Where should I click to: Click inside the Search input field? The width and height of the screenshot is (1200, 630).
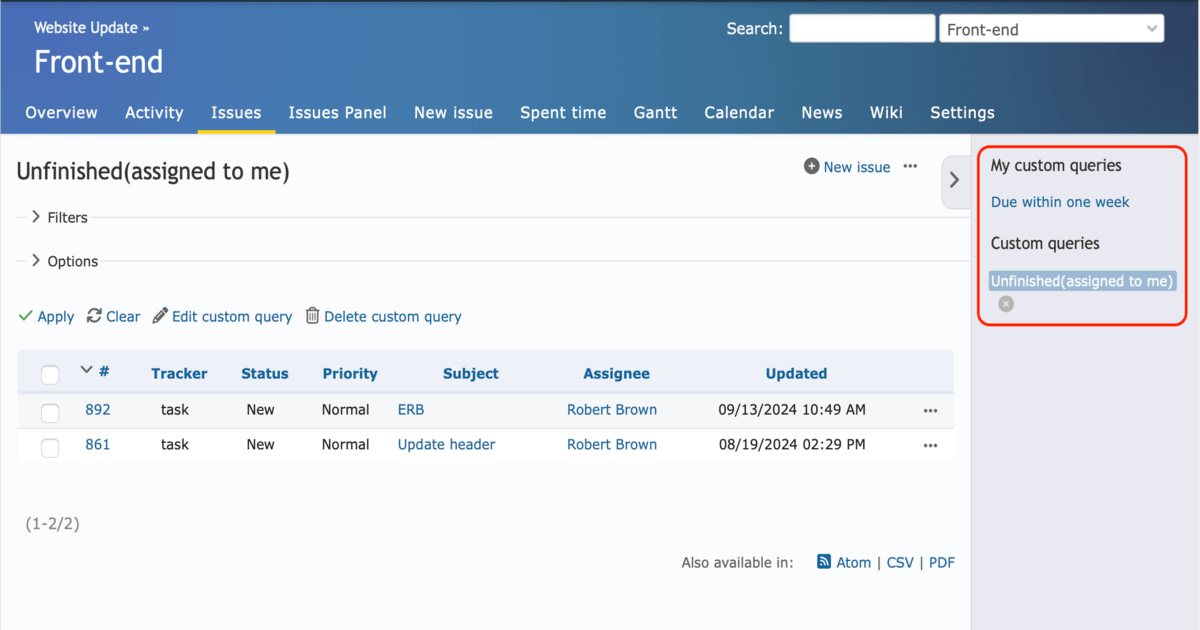pyautogui.click(x=862, y=28)
